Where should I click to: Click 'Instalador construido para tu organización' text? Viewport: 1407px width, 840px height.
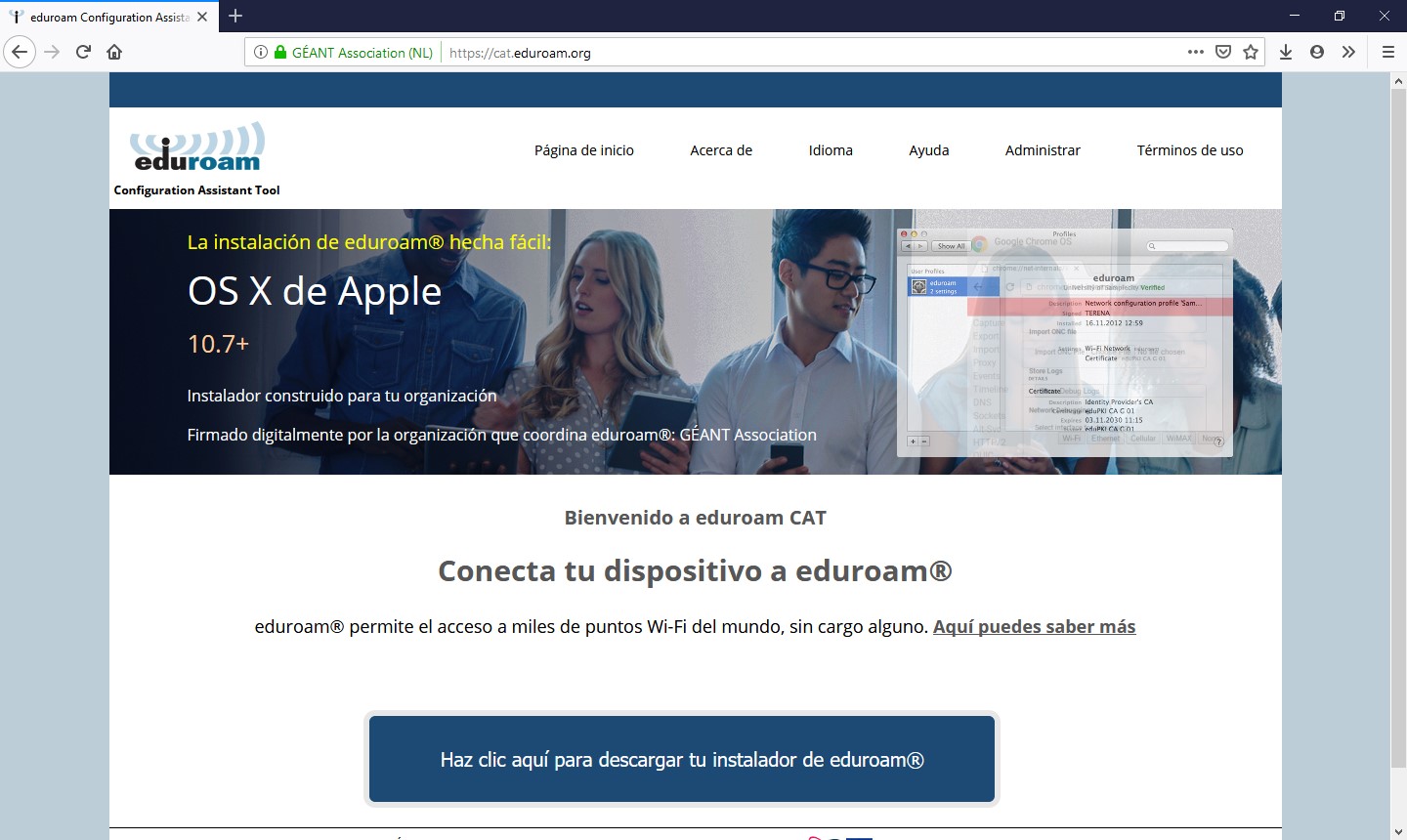click(342, 396)
